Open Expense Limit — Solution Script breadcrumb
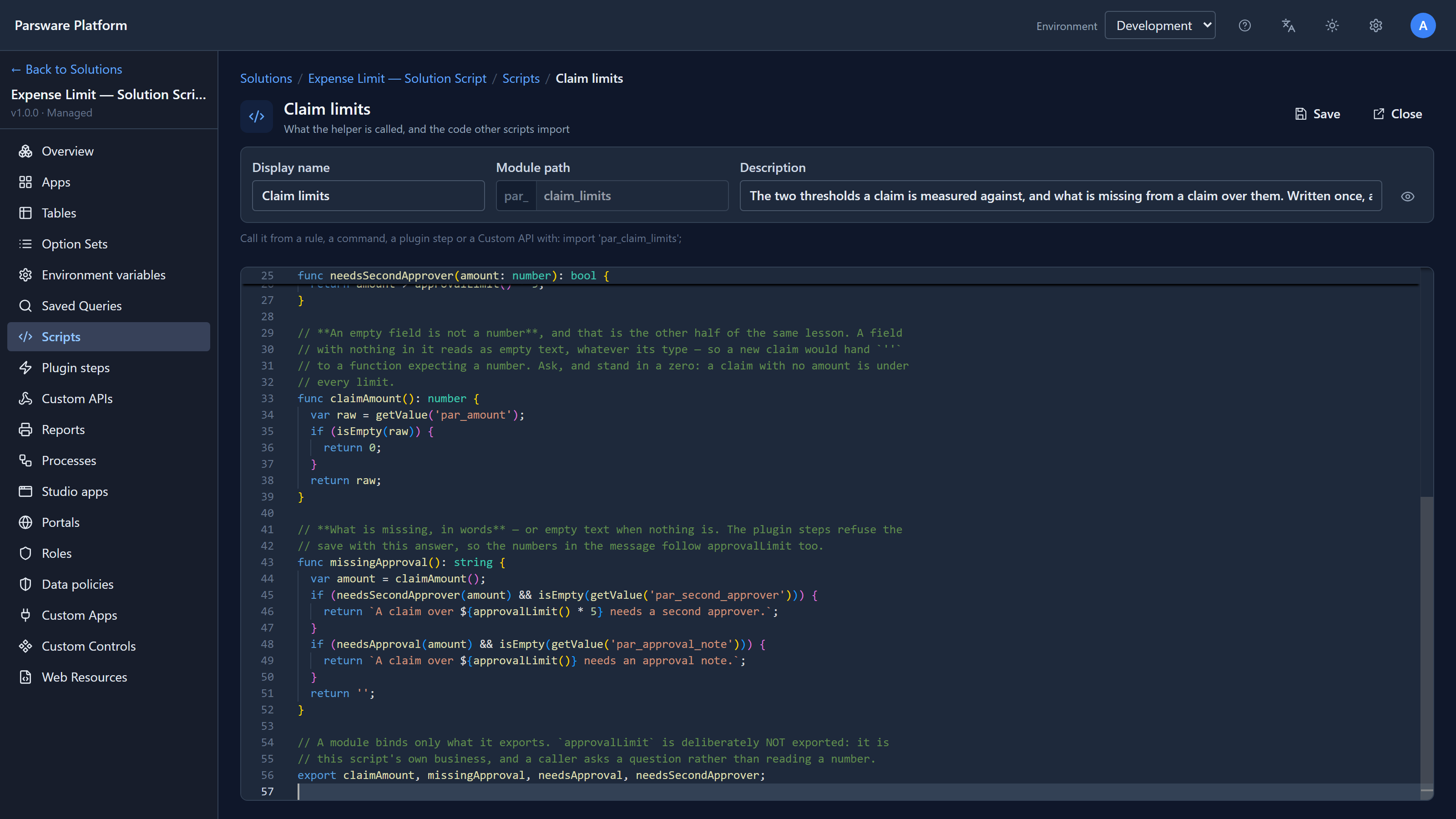The image size is (1456, 819). click(x=397, y=79)
